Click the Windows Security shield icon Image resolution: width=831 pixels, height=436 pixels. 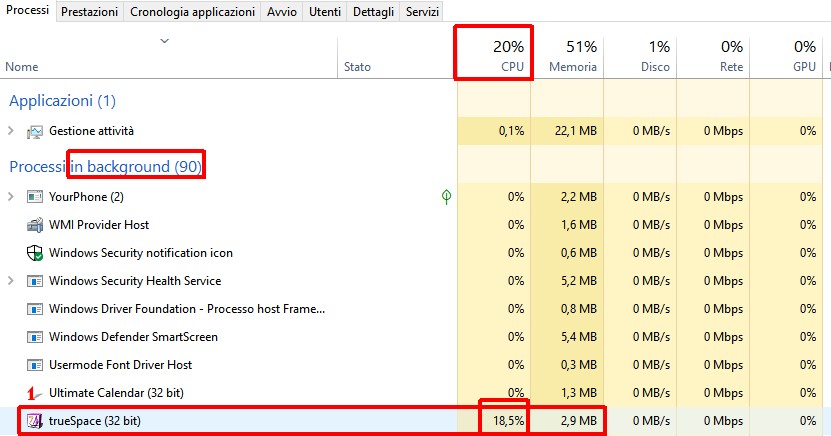34,253
